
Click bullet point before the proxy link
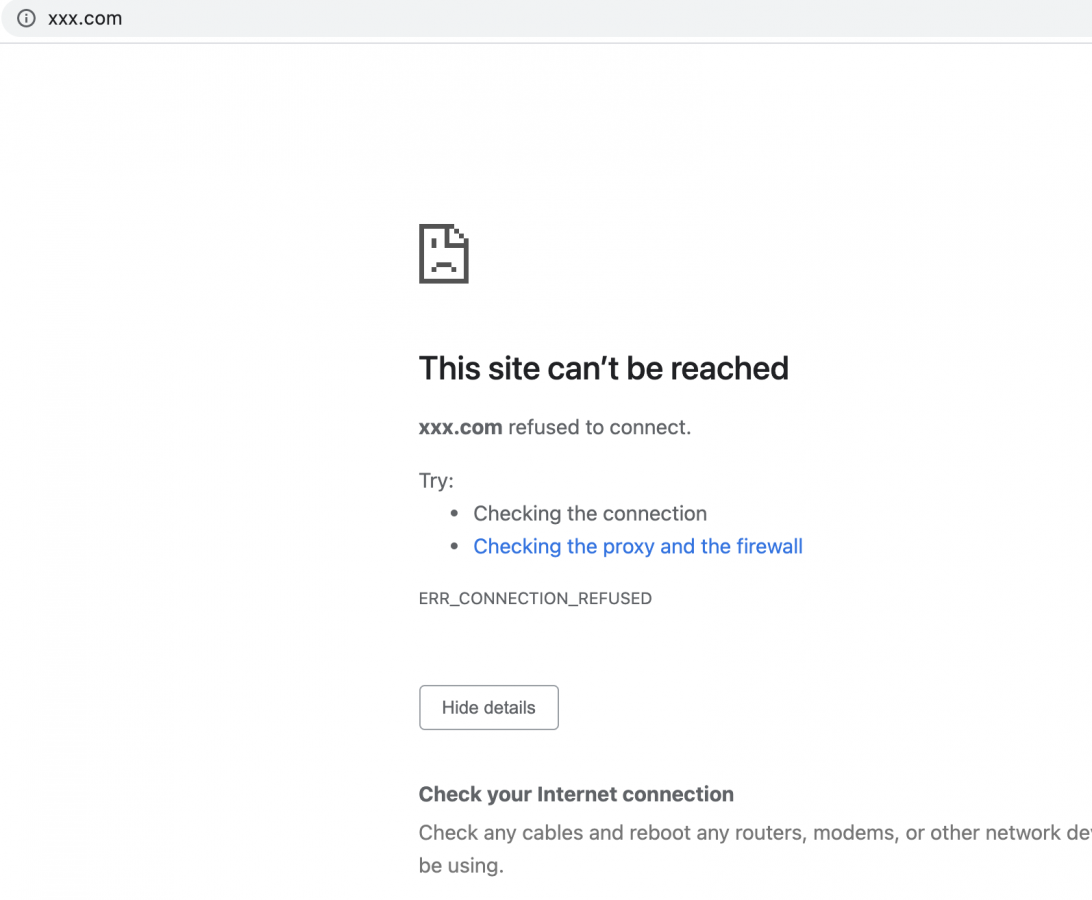[x=454, y=546]
